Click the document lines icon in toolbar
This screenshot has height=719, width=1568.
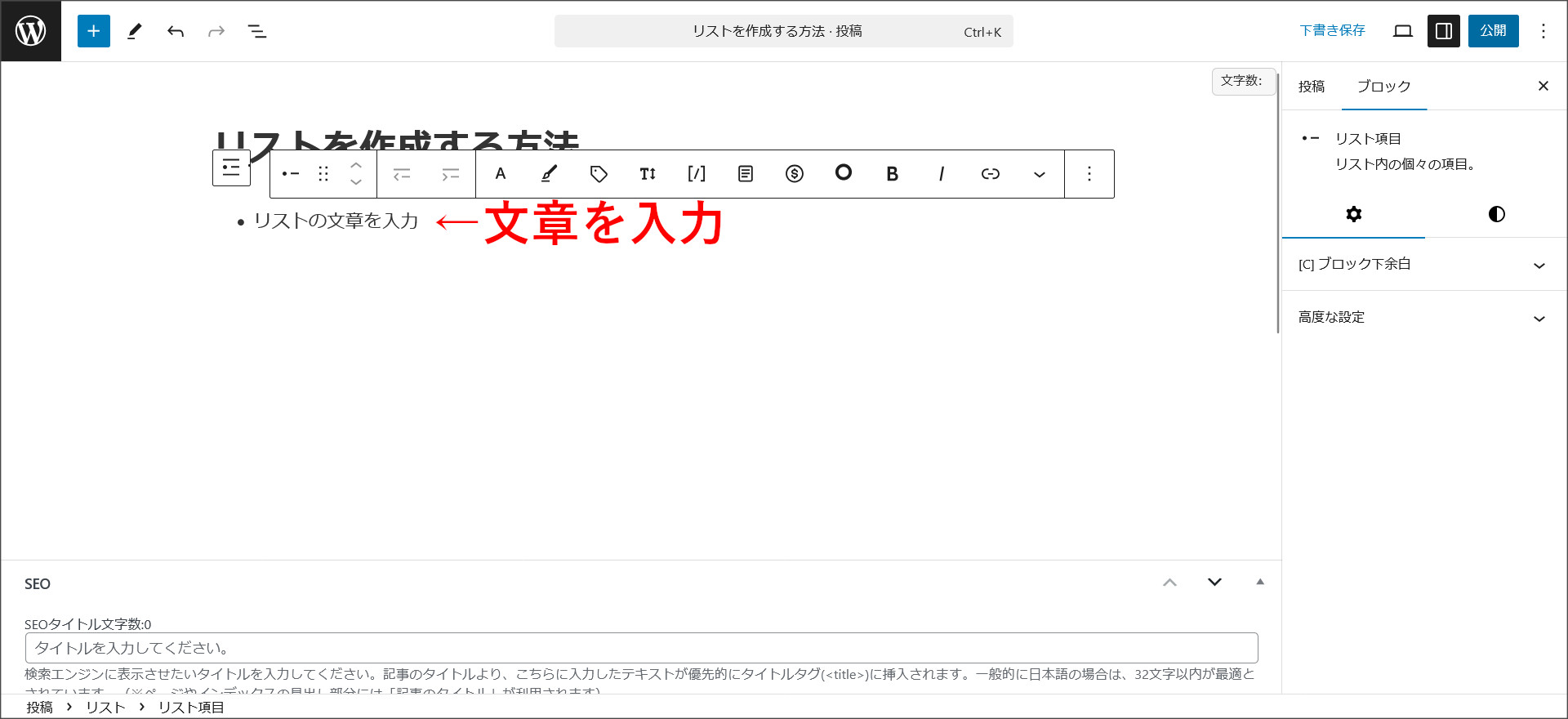pyautogui.click(x=746, y=174)
